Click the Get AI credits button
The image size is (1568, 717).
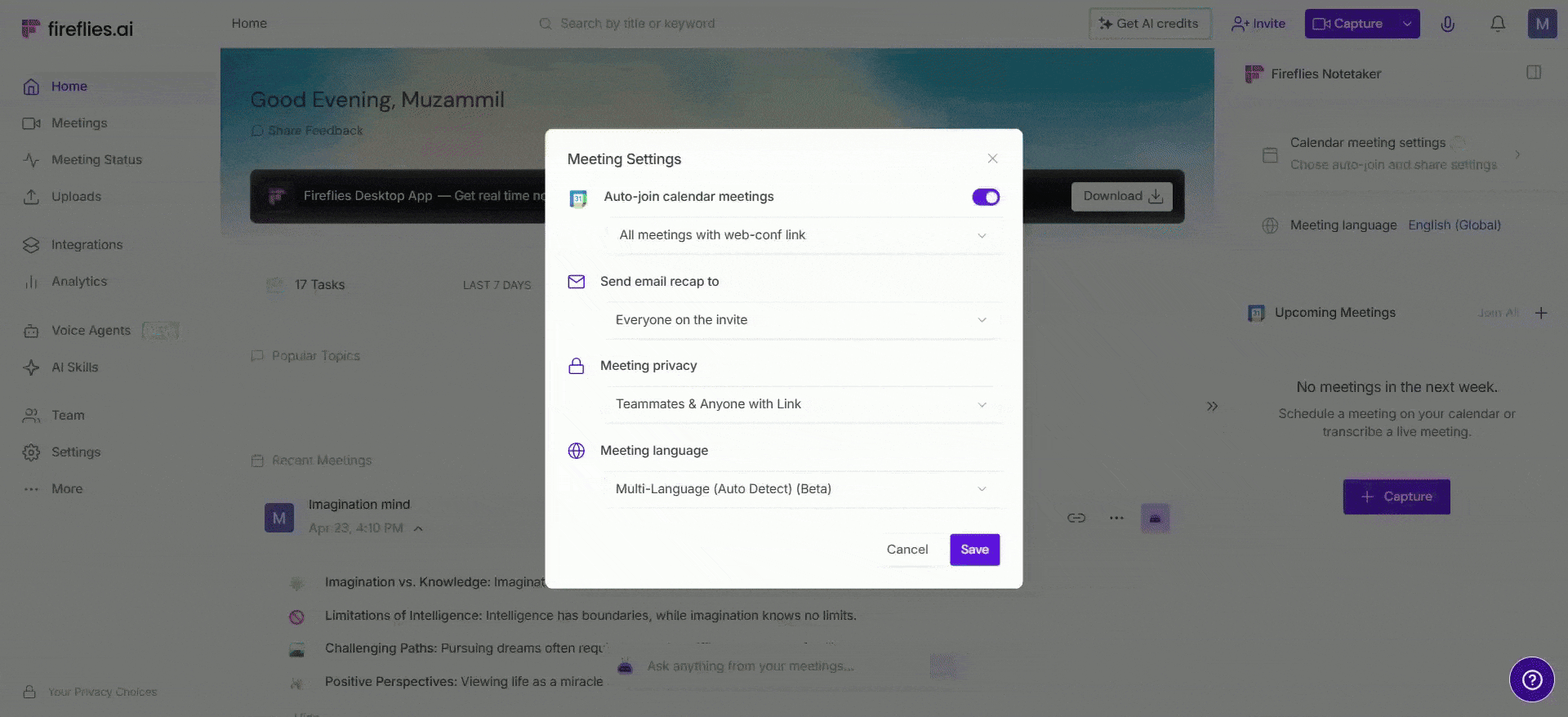1150,24
